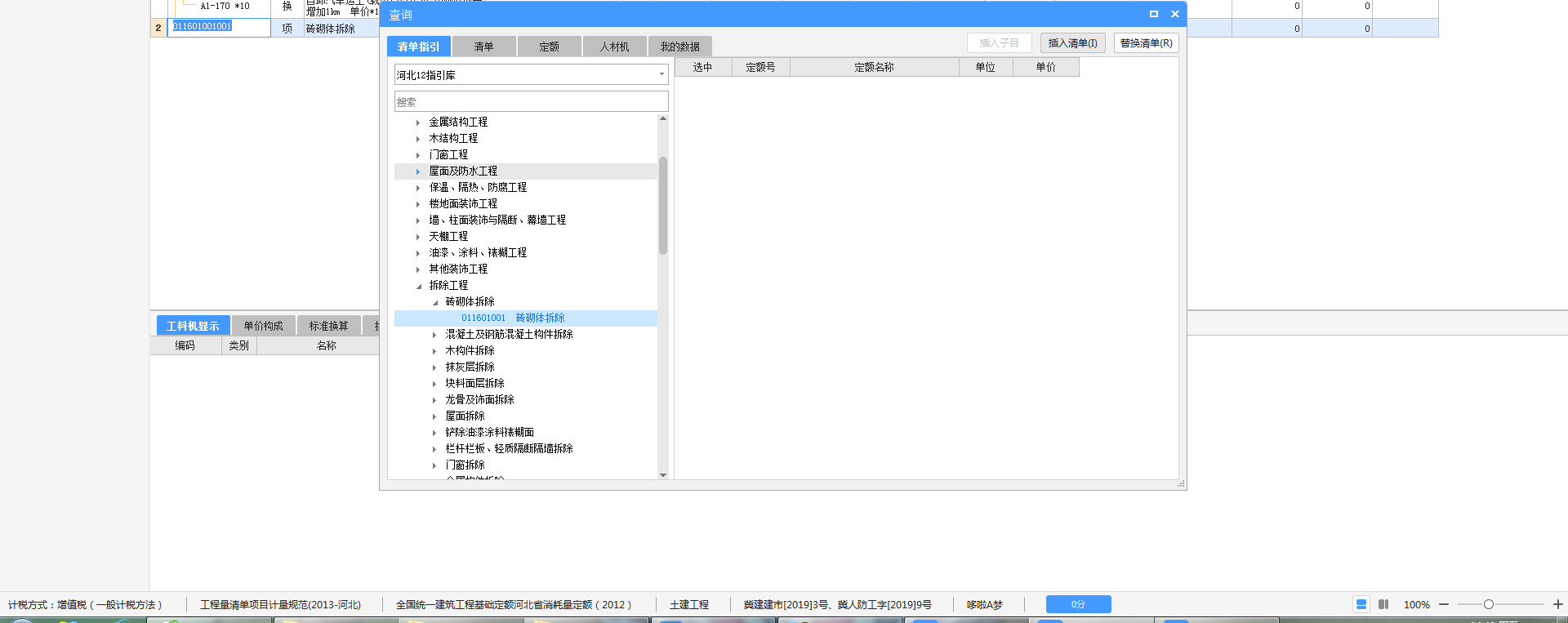
Task: Select 屋面拆除 tree row
Action: [525, 416]
